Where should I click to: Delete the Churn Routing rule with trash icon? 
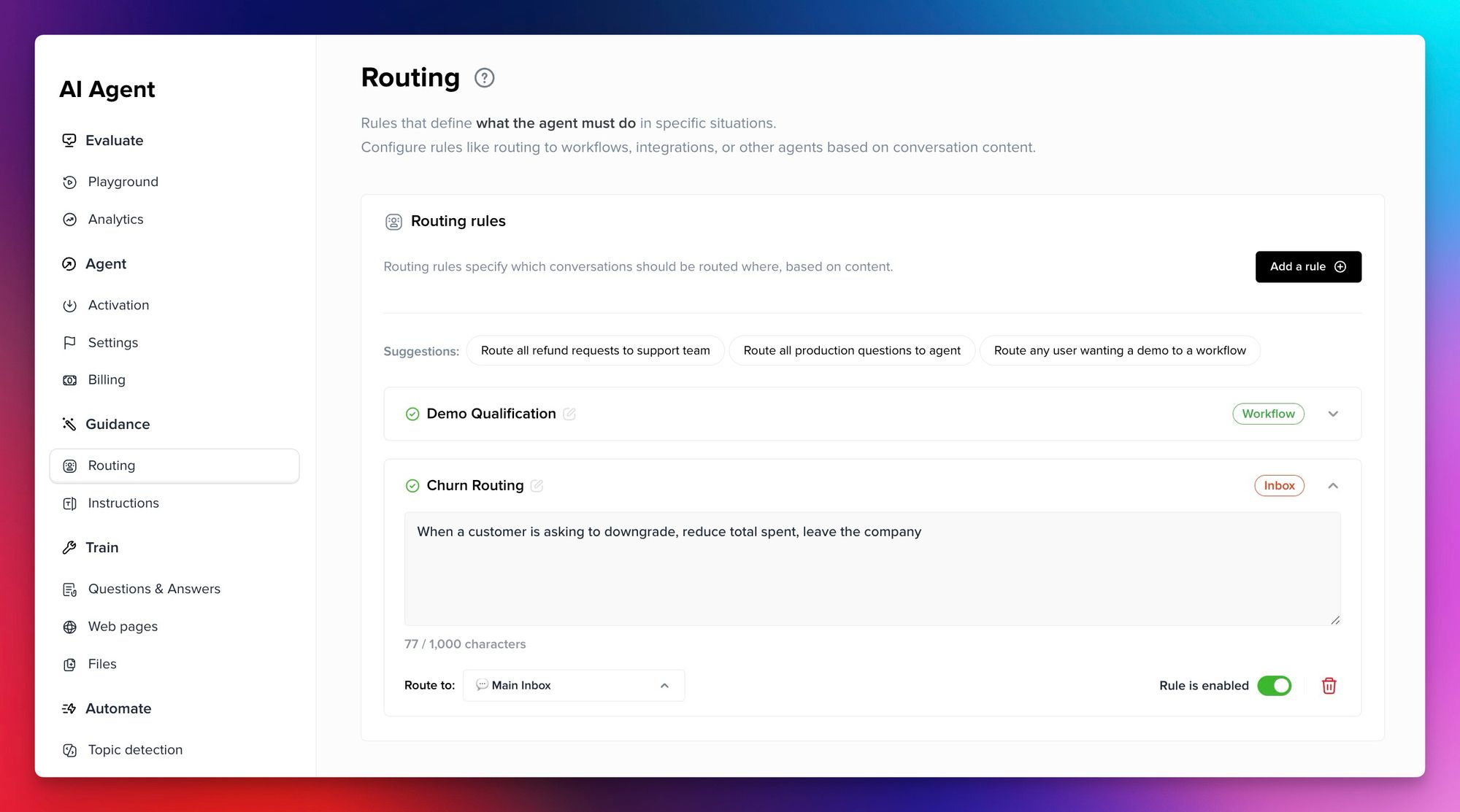(1329, 686)
